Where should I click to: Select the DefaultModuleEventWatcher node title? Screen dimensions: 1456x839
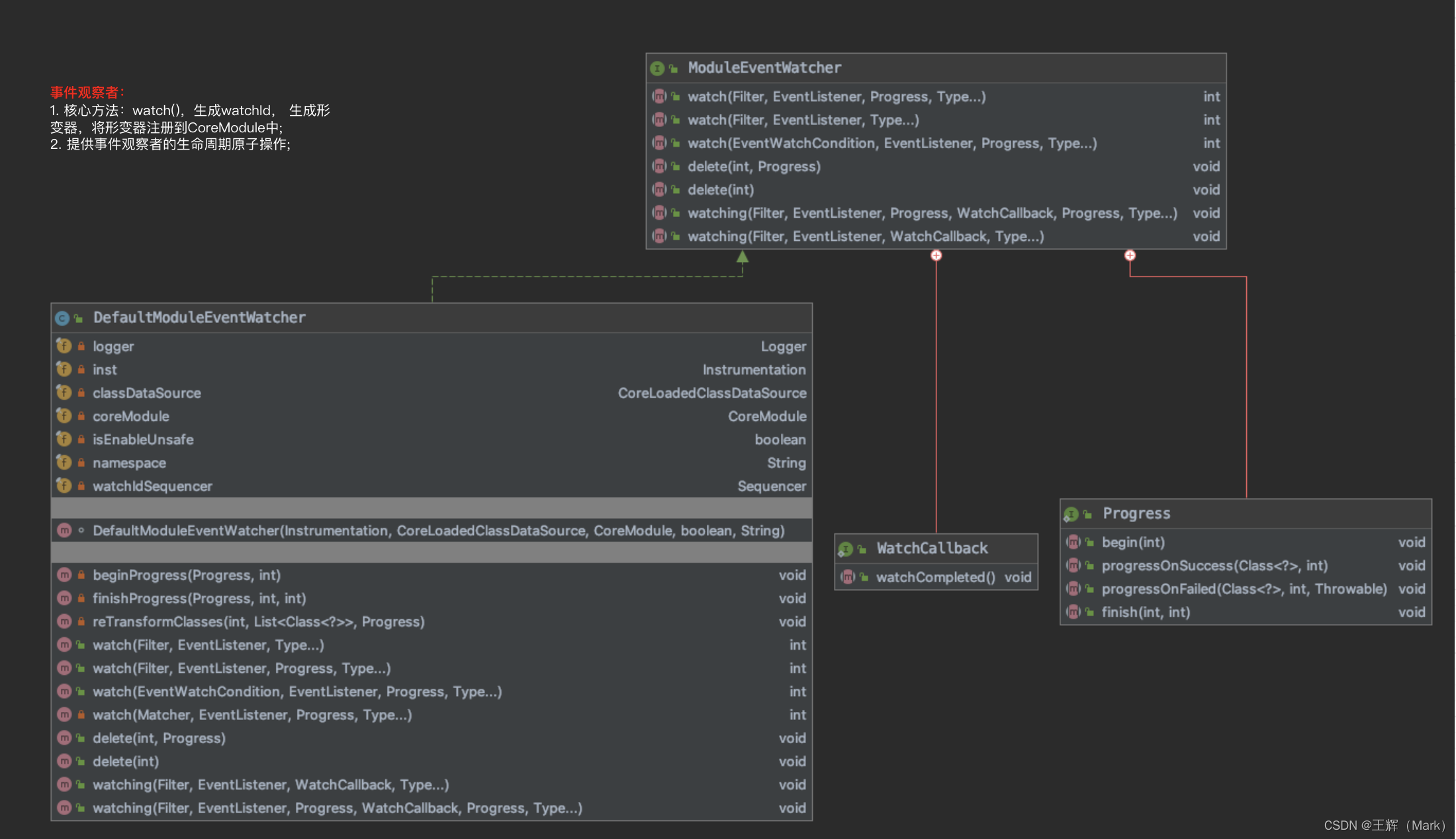[x=199, y=318]
